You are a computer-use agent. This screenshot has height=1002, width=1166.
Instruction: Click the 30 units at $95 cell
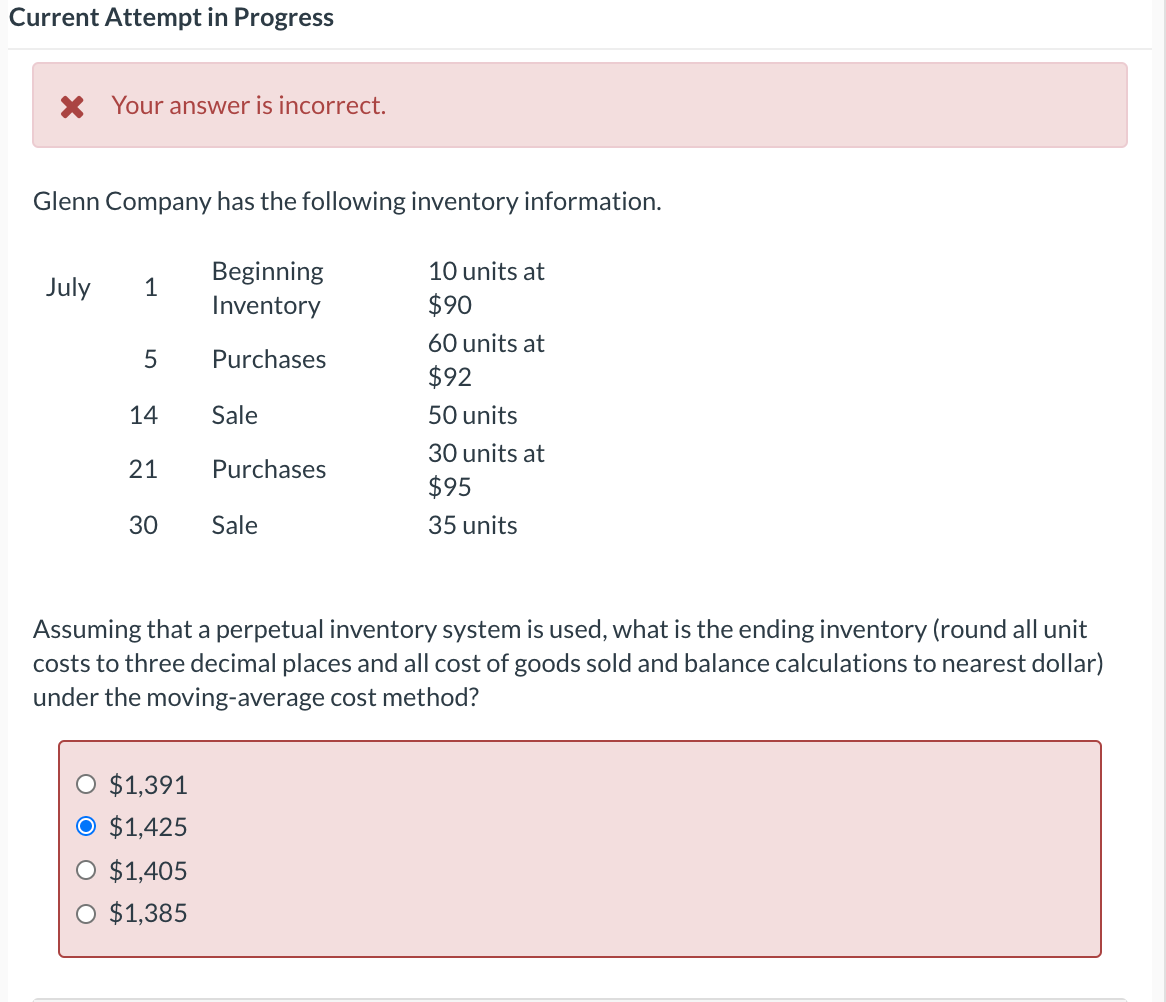click(486, 469)
